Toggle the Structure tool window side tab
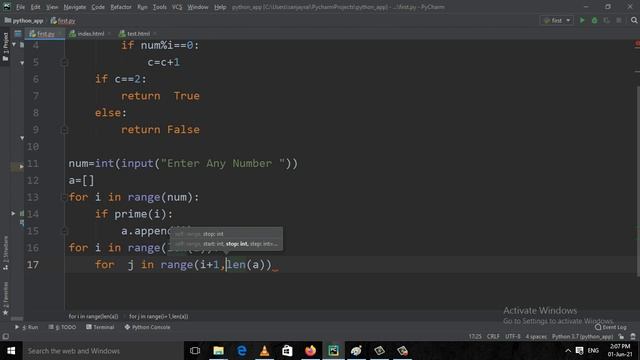This screenshot has height=360, width=640. point(5,253)
